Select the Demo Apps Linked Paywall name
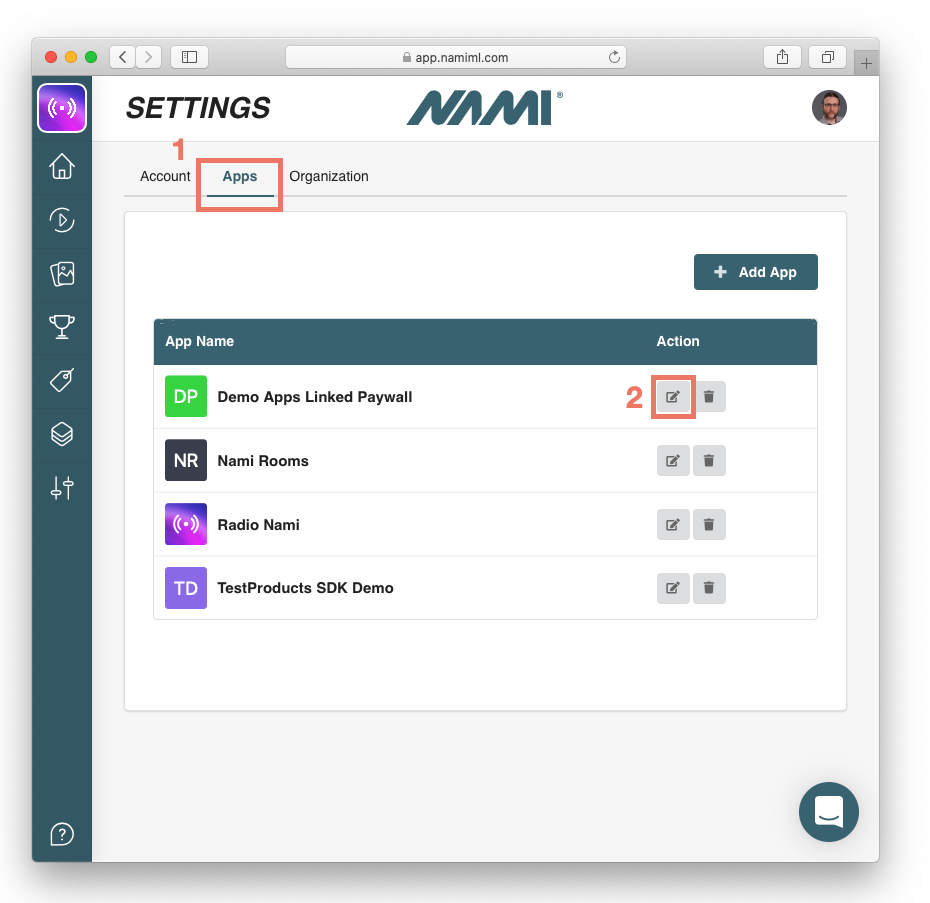930x903 pixels. (x=314, y=397)
